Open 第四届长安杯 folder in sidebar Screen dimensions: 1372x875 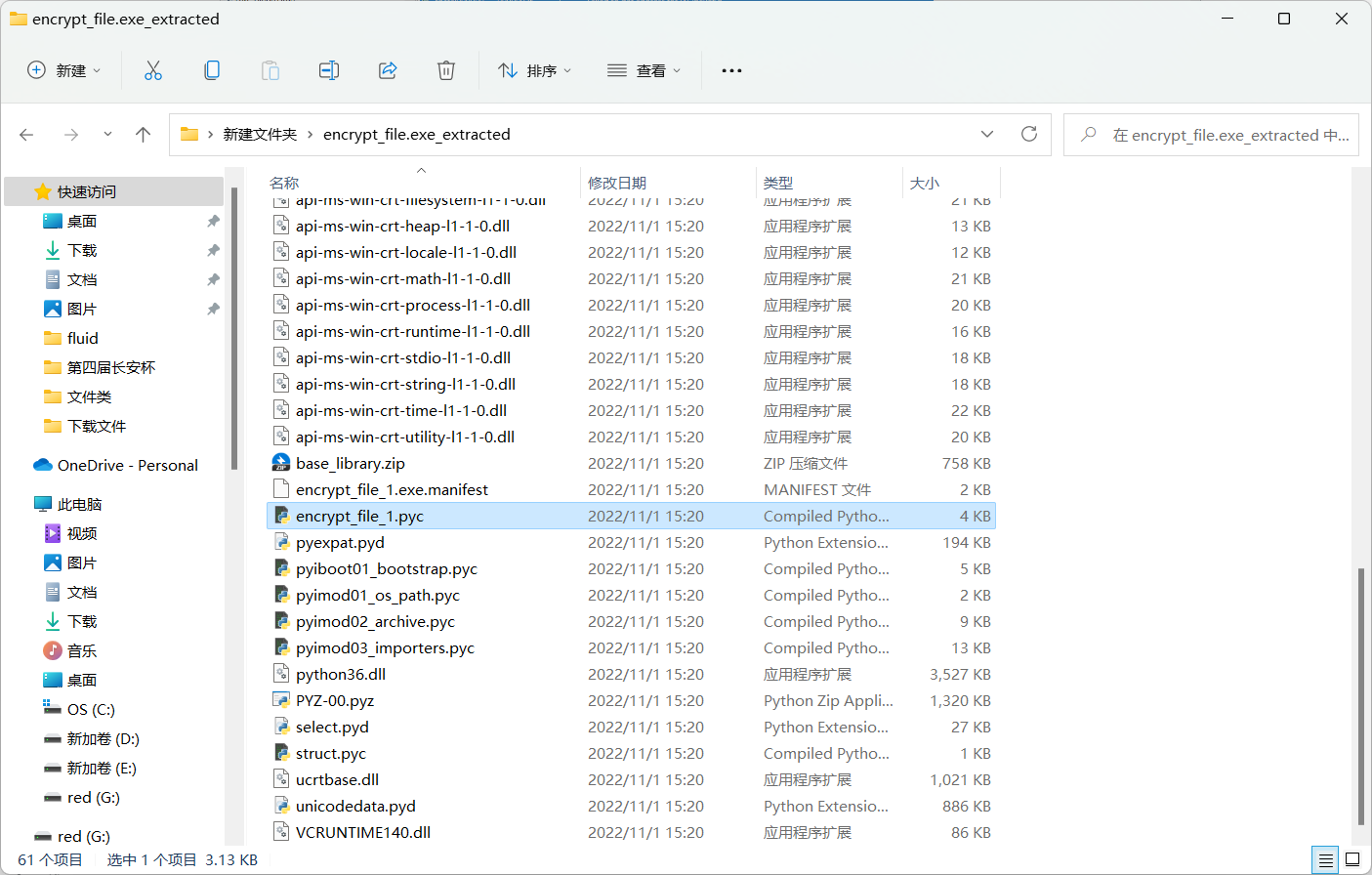pos(111,367)
